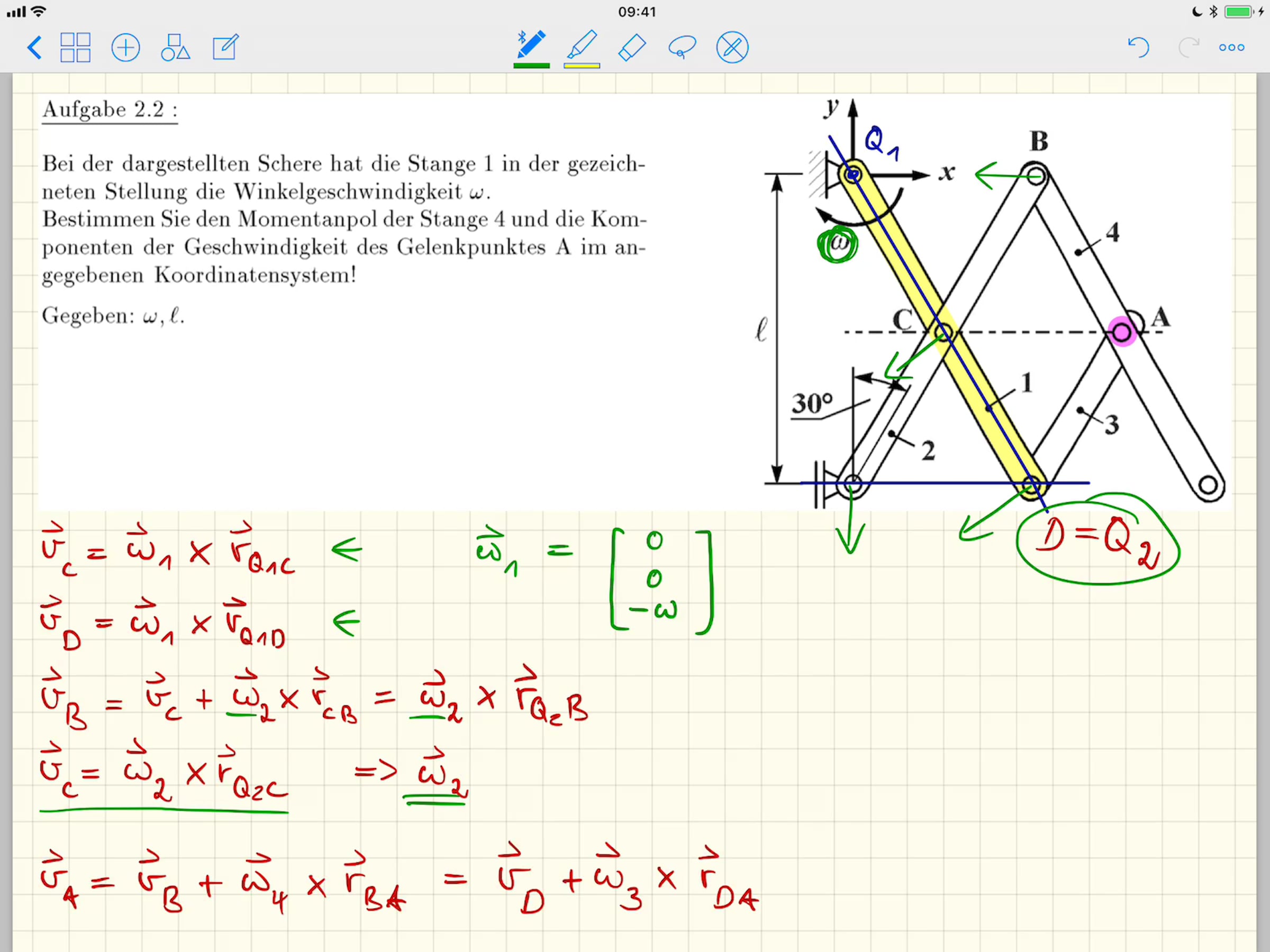1270x952 pixels.
Task: Tap the add plus circle icon
Action: pyautogui.click(x=125, y=48)
